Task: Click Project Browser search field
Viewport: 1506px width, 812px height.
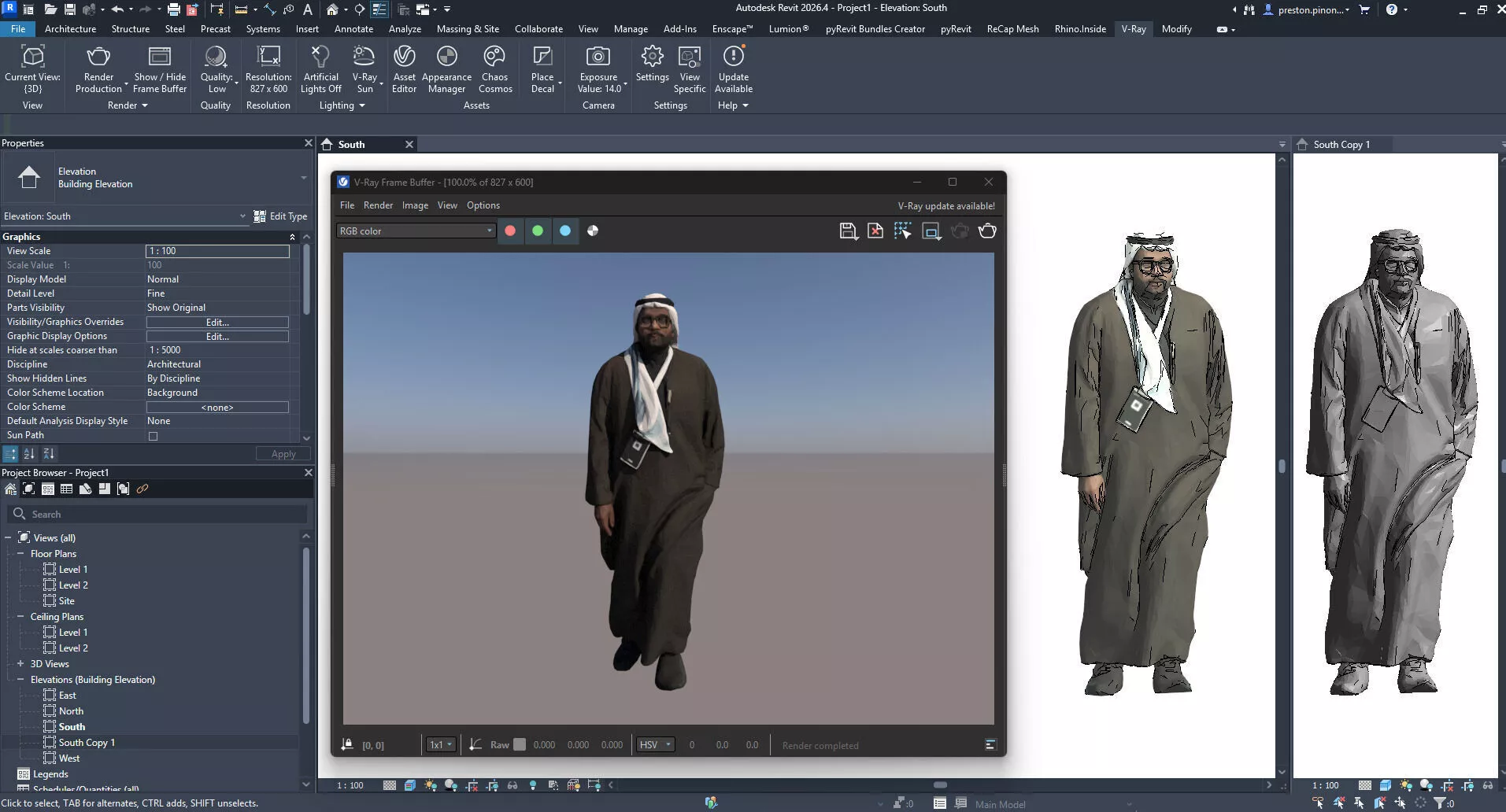Action: pyautogui.click(x=157, y=514)
